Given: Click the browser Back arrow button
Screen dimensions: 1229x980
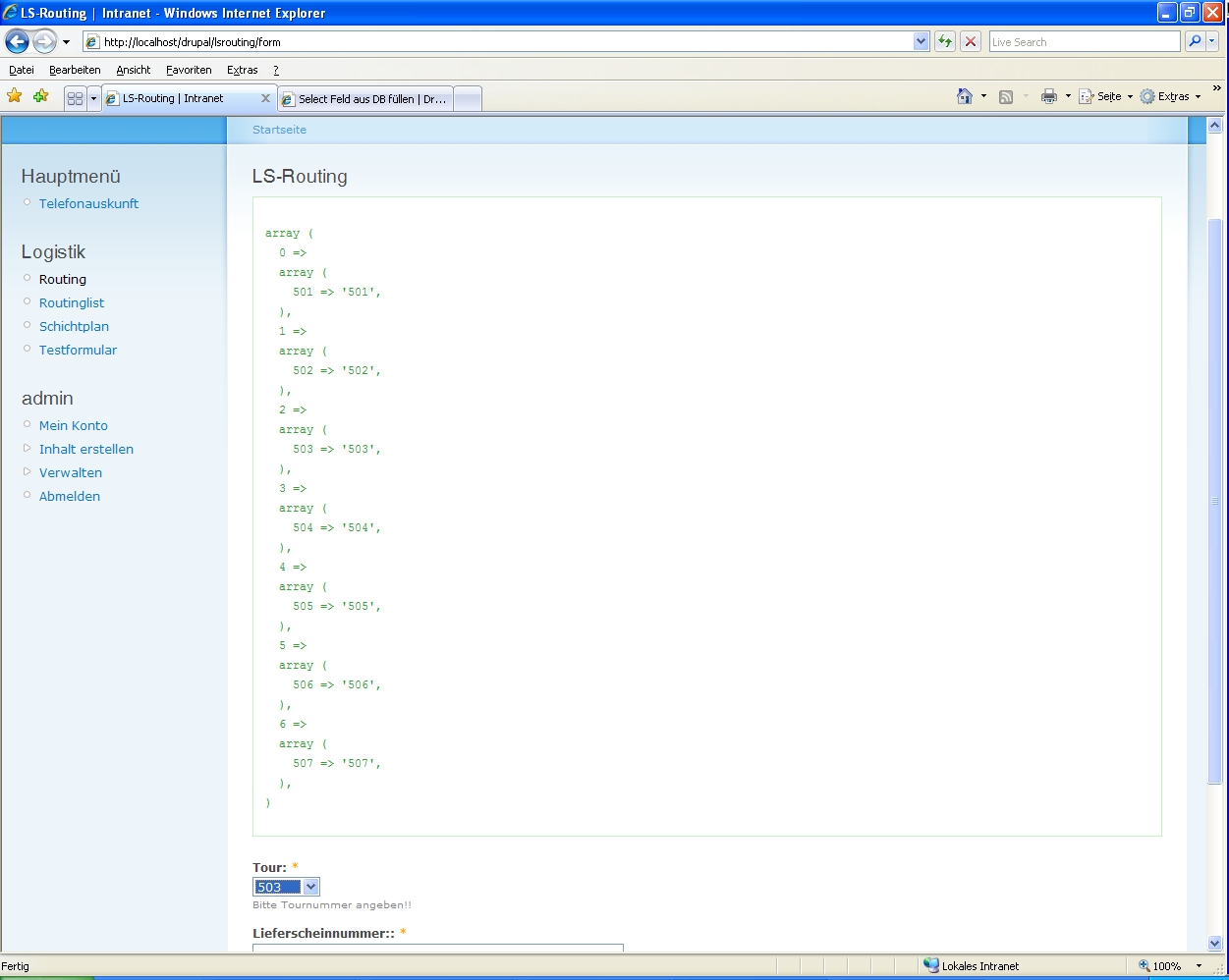Looking at the screenshot, I should 18,42.
